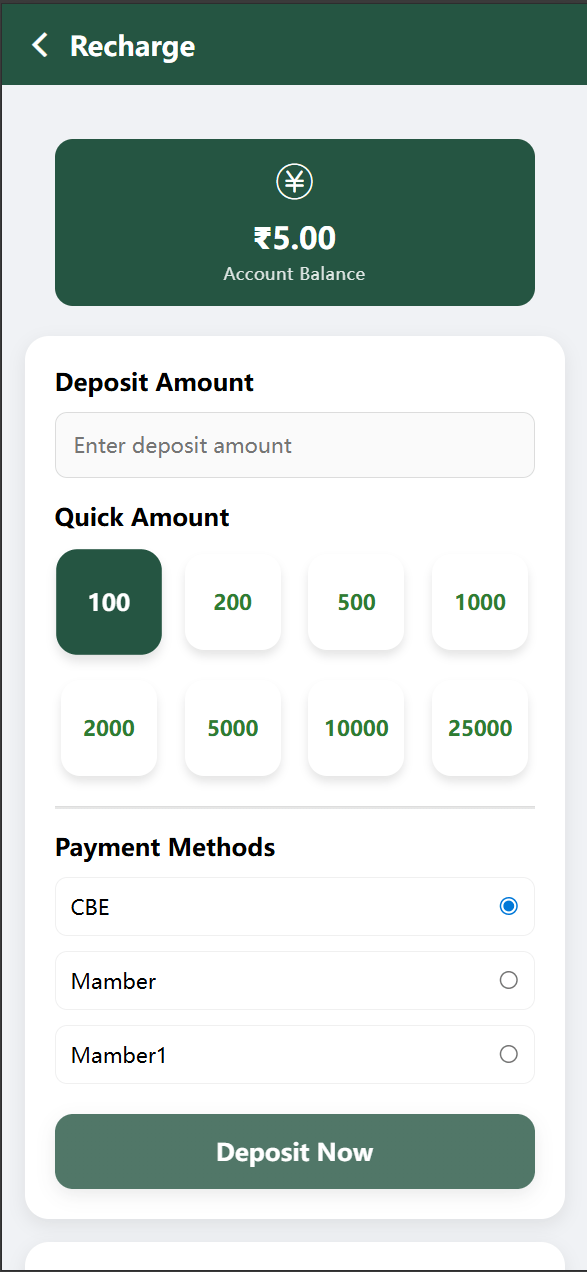Focus the Enter deposit amount field
The width and height of the screenshot is (587, 1272).
pos(295,445)
